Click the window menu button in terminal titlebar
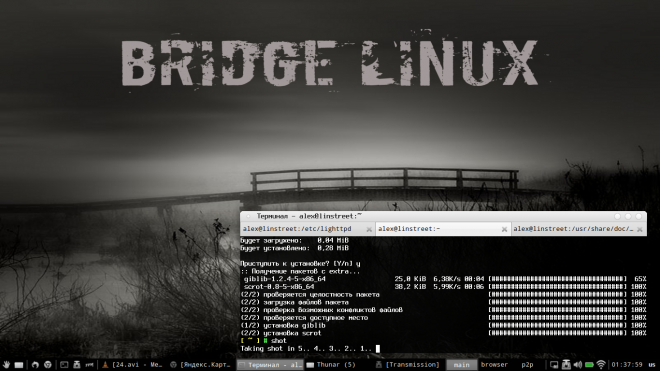660x371 pixels. pos(248,216)
